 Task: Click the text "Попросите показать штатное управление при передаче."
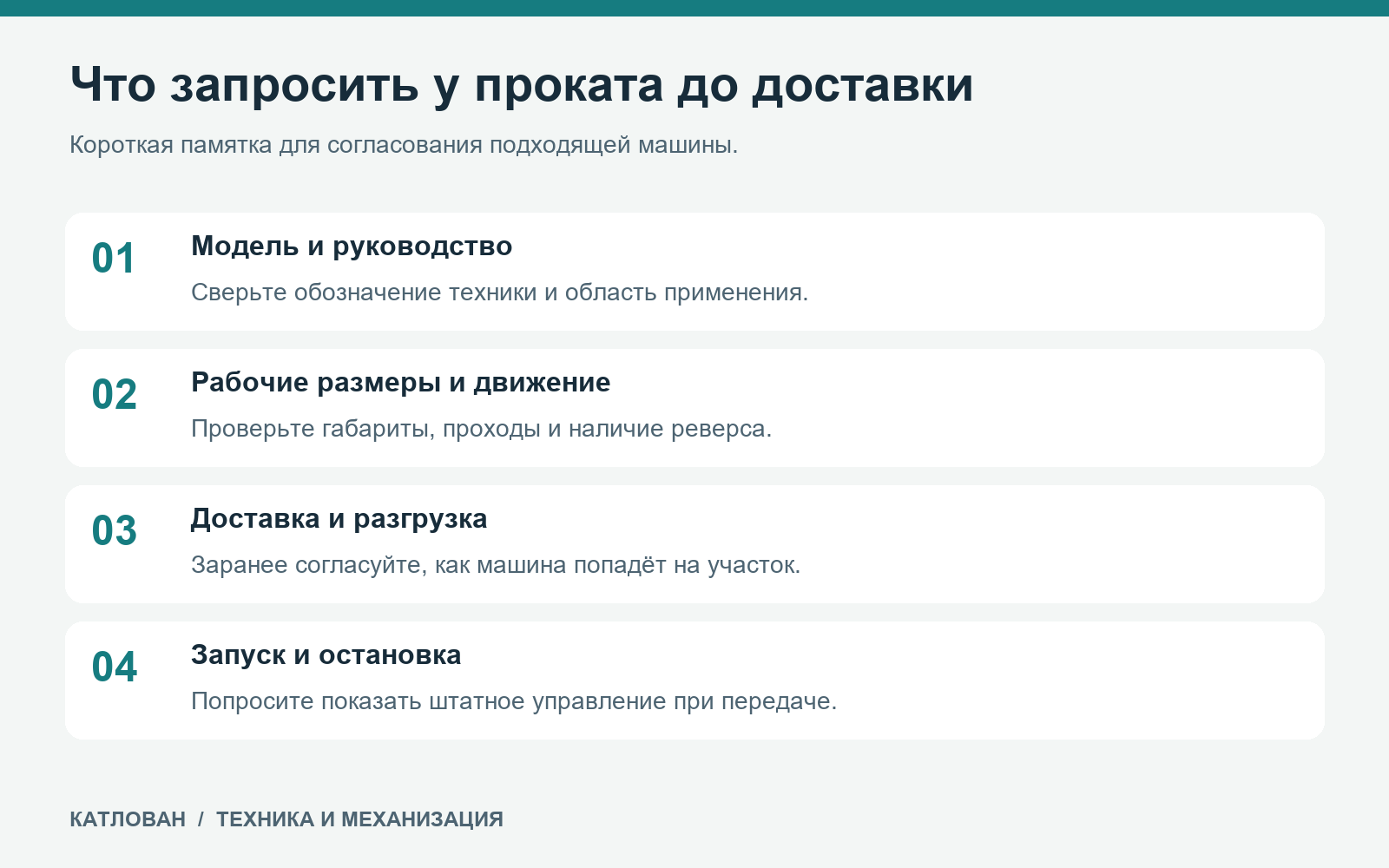coord(514,701)
